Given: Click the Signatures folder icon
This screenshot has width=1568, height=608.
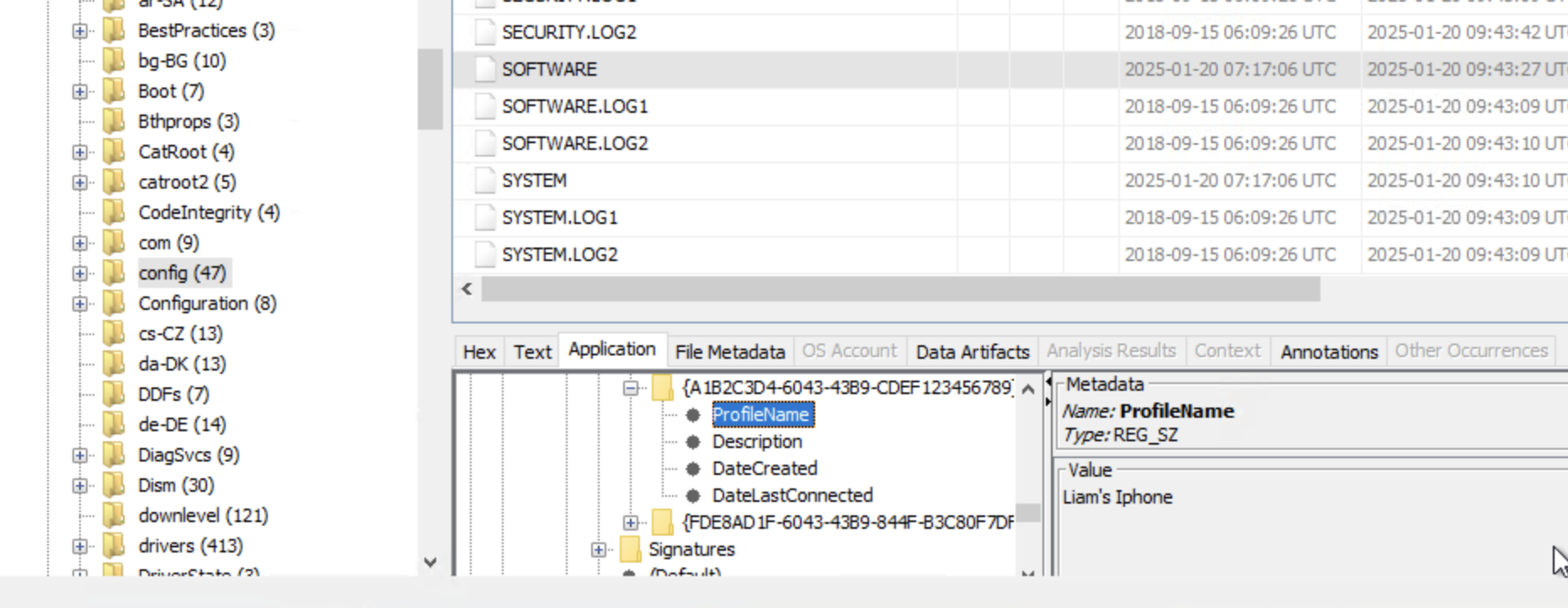Looking at the screenshot, I should coord(630,549).
